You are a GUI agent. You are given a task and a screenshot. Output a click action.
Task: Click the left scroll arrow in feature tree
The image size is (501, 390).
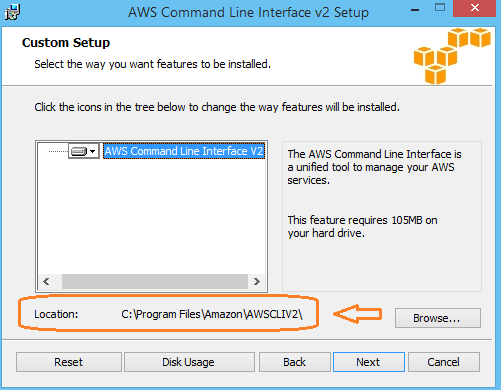(x=46, y=282)
